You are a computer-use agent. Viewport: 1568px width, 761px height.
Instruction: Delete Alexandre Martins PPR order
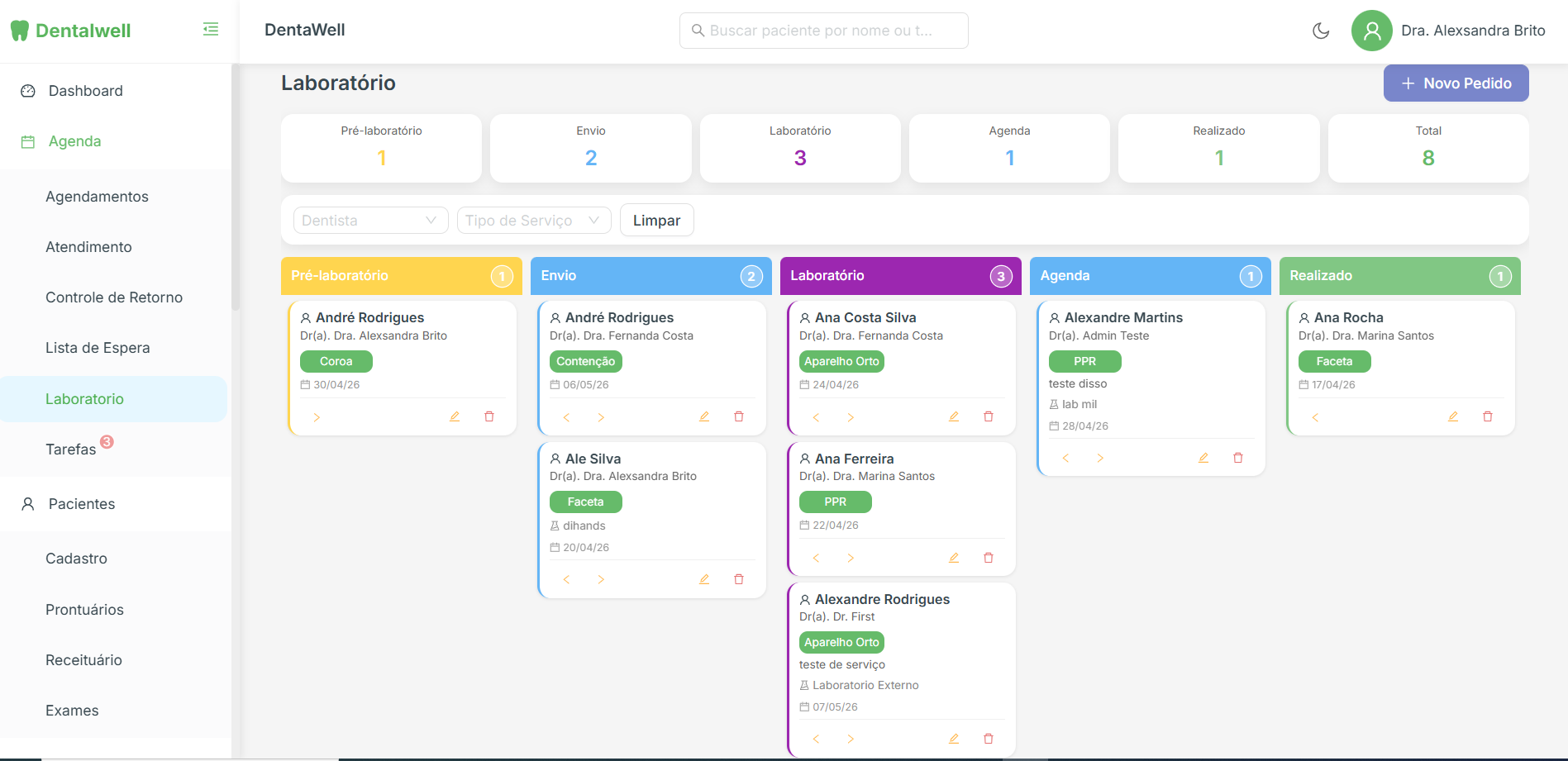click(1238, 458)
